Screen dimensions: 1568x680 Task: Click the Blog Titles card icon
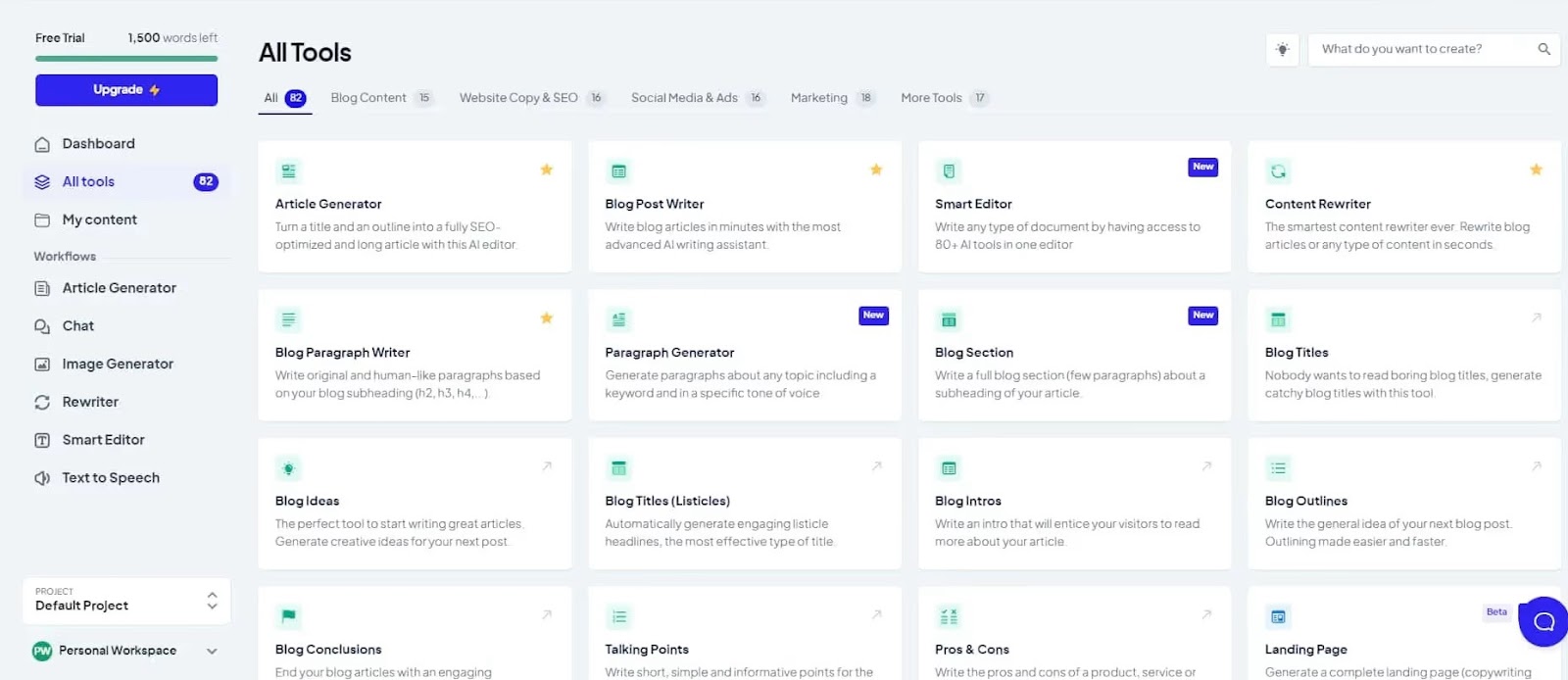[1278, 319]
